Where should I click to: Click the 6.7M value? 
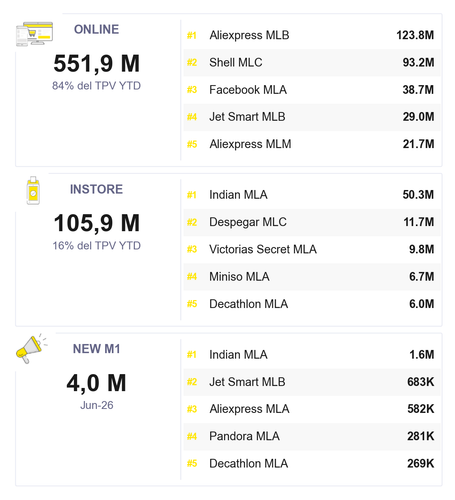422,277
